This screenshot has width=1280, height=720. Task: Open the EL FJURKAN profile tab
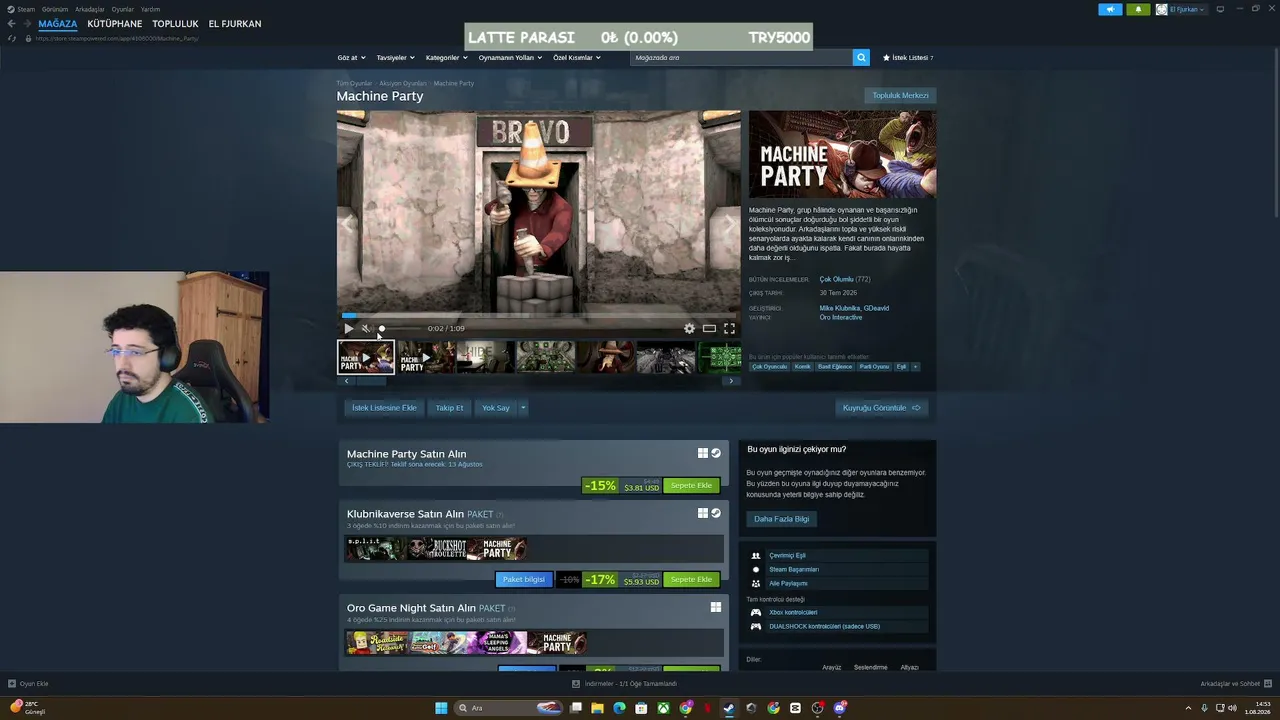click(x=235, y=24)
